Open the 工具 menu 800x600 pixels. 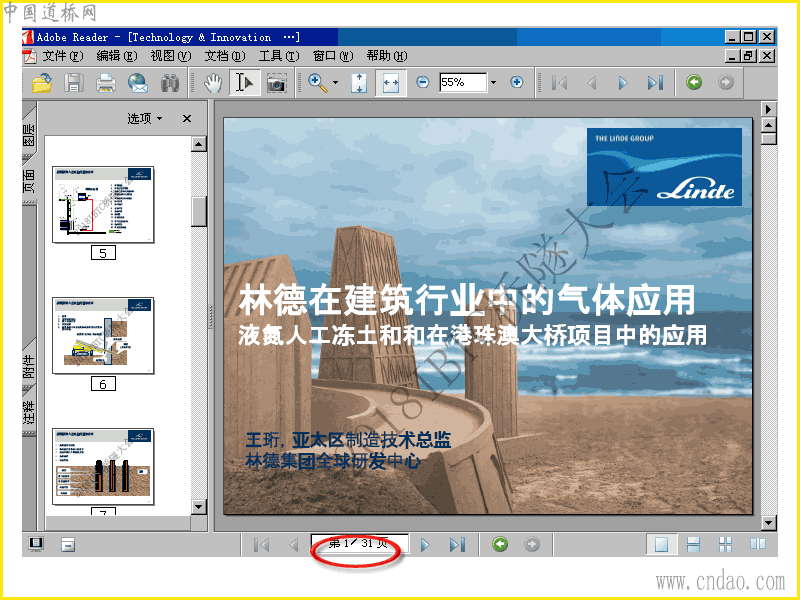pos(279,56)
